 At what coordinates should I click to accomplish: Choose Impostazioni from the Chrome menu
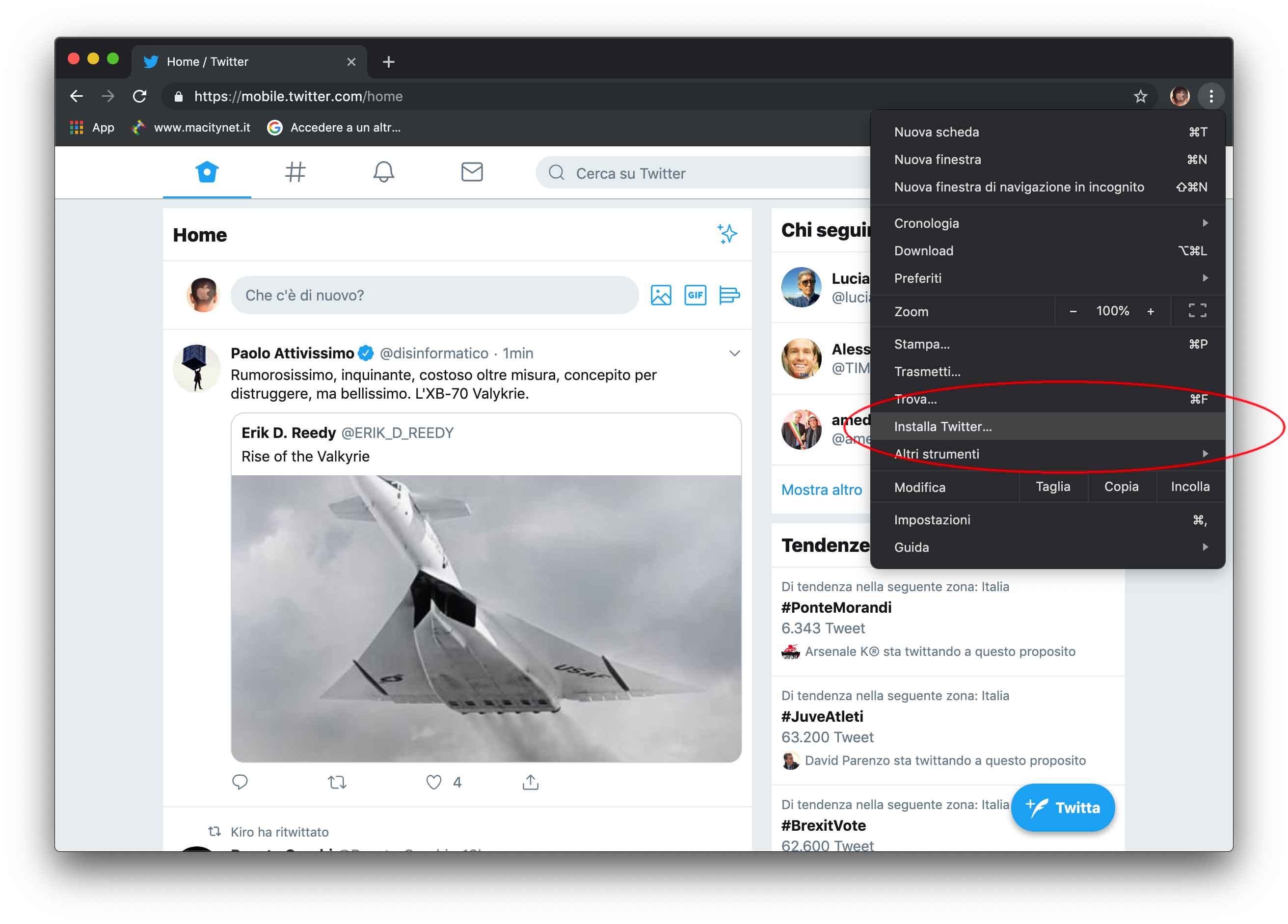(932, 519)
